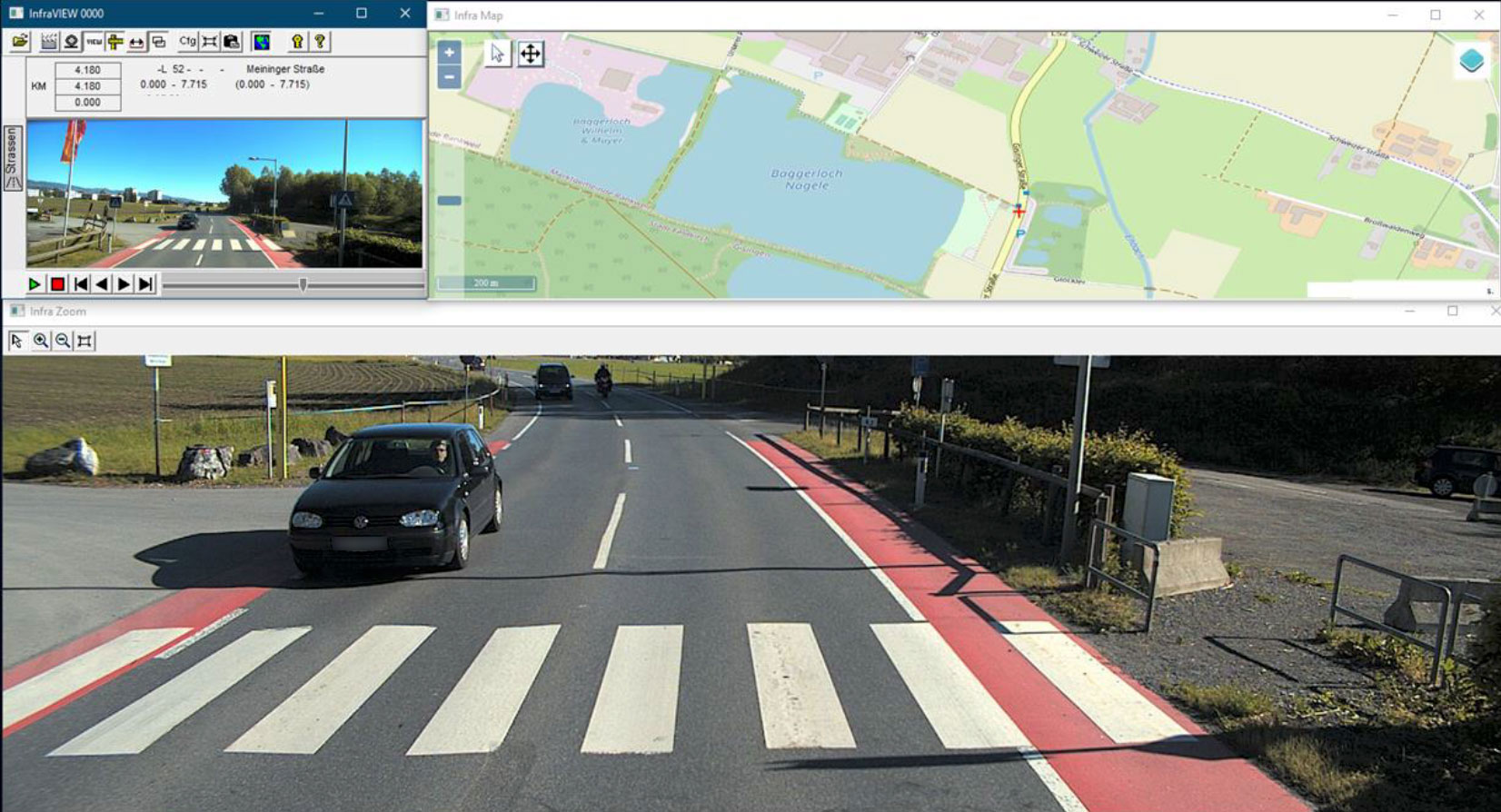Click the question mark help icon
This screenshot has width=1501, height=812.
click(x=320, y=42)
